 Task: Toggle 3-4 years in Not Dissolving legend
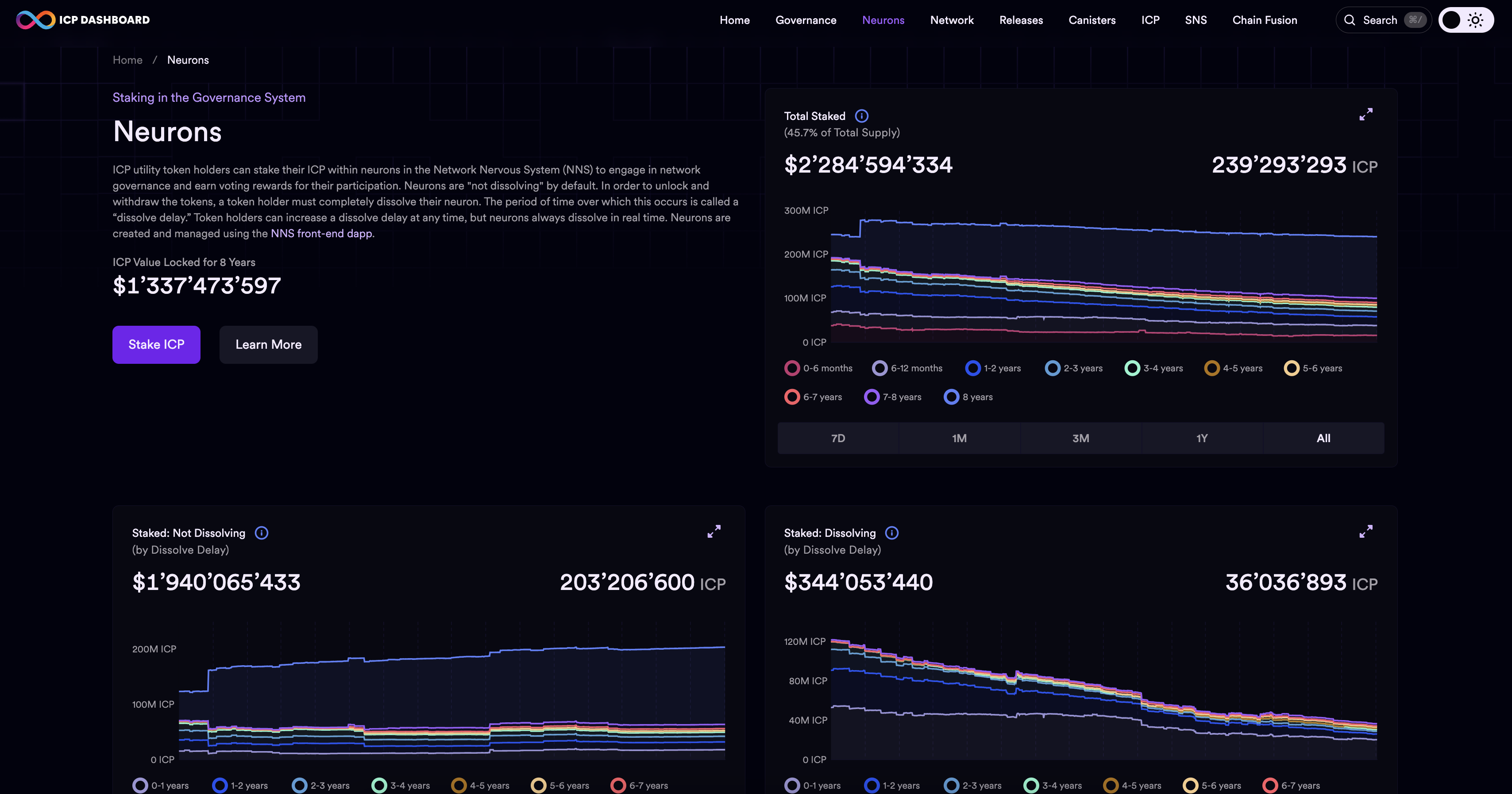coord(400,785)
